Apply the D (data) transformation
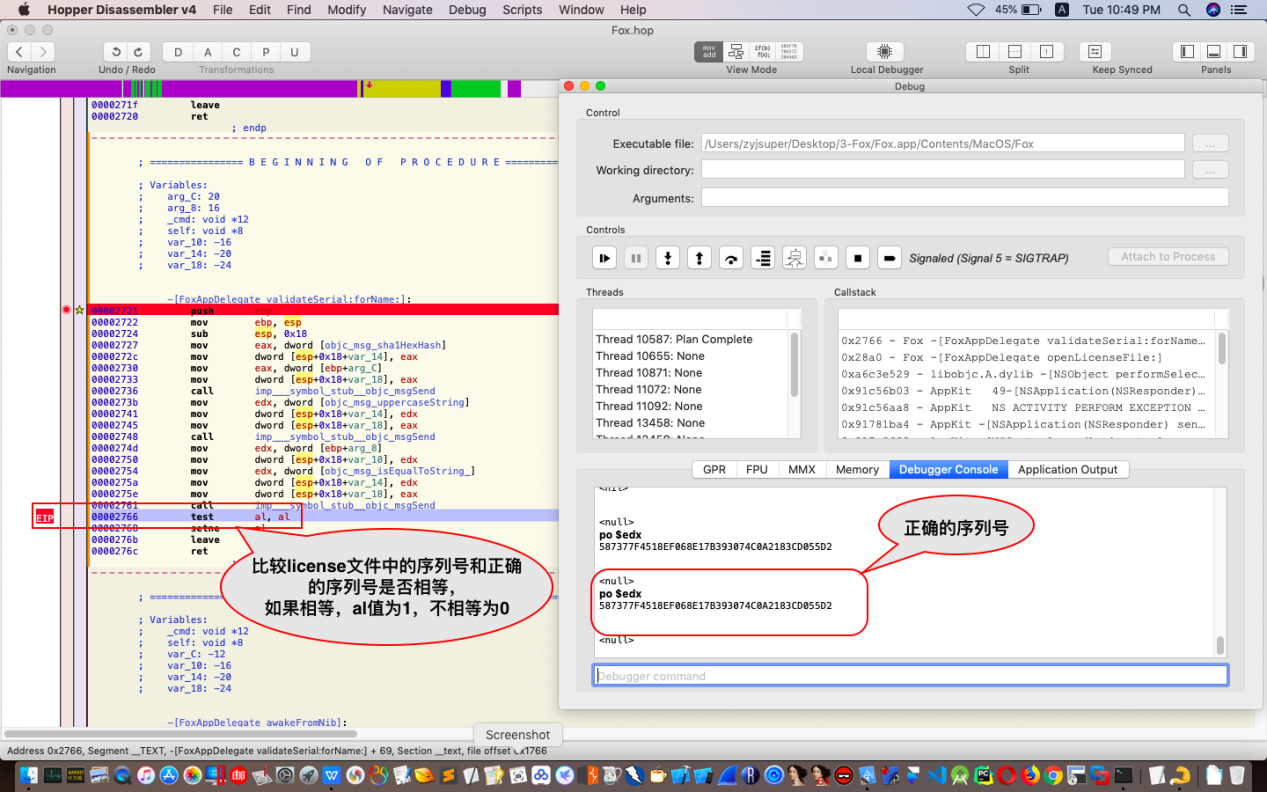 (178, 52)
